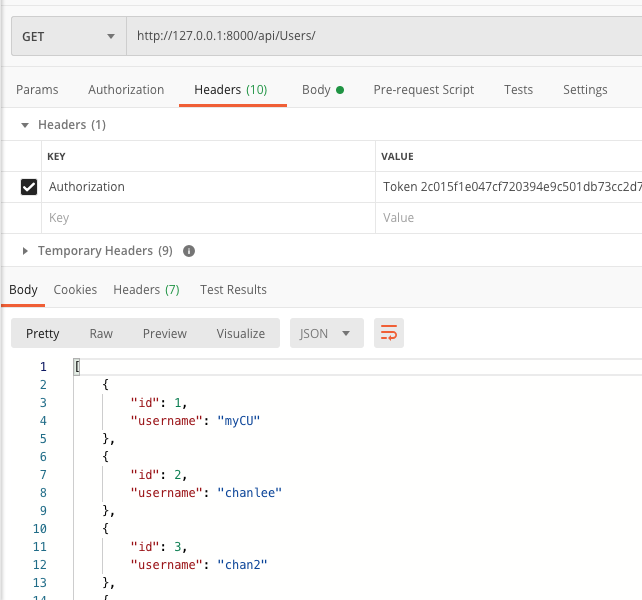Open the Test Results tab
This screenshot has height=600, width=642.
point(233,290)
